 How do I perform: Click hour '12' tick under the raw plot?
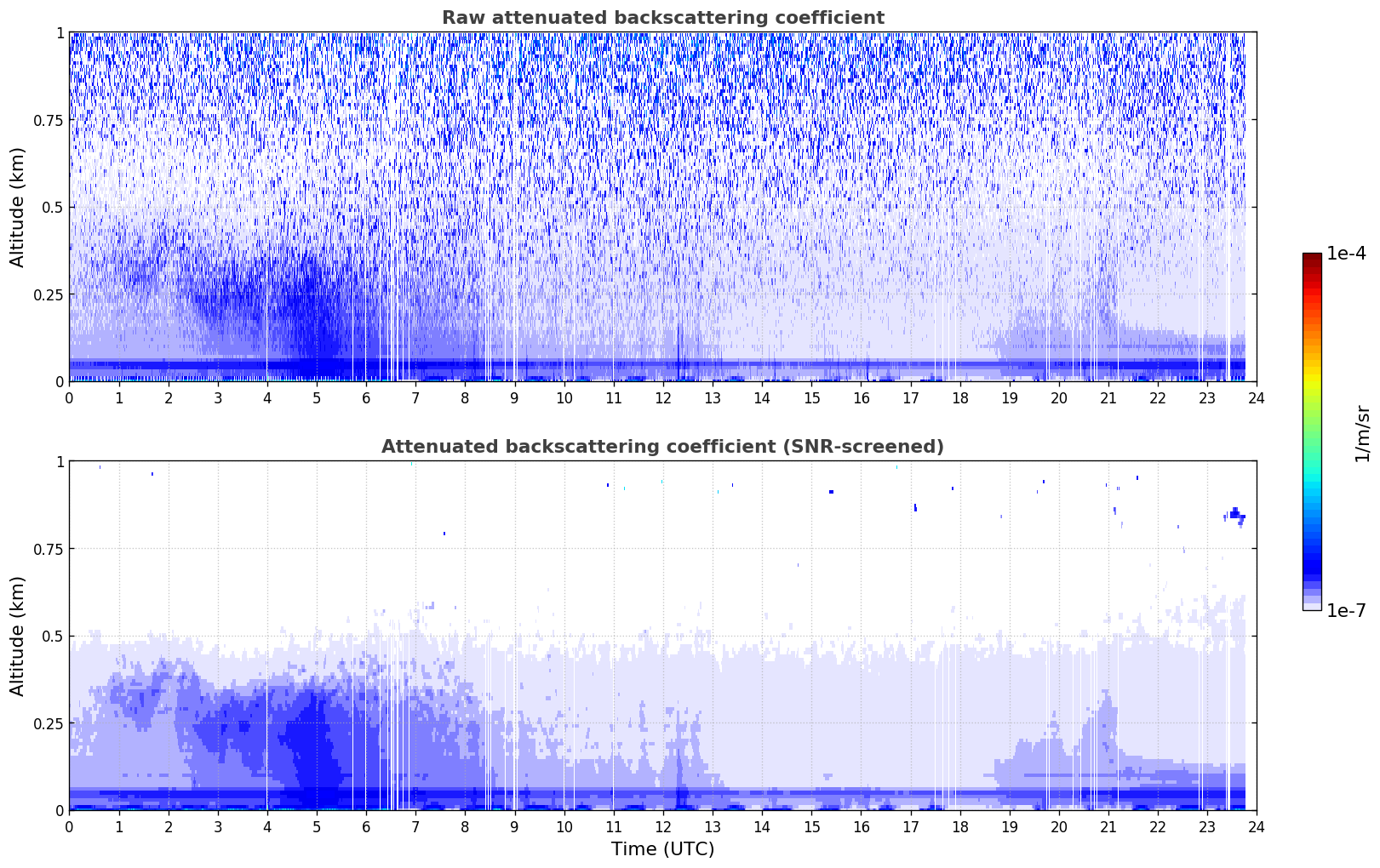(x=663, y=397)
